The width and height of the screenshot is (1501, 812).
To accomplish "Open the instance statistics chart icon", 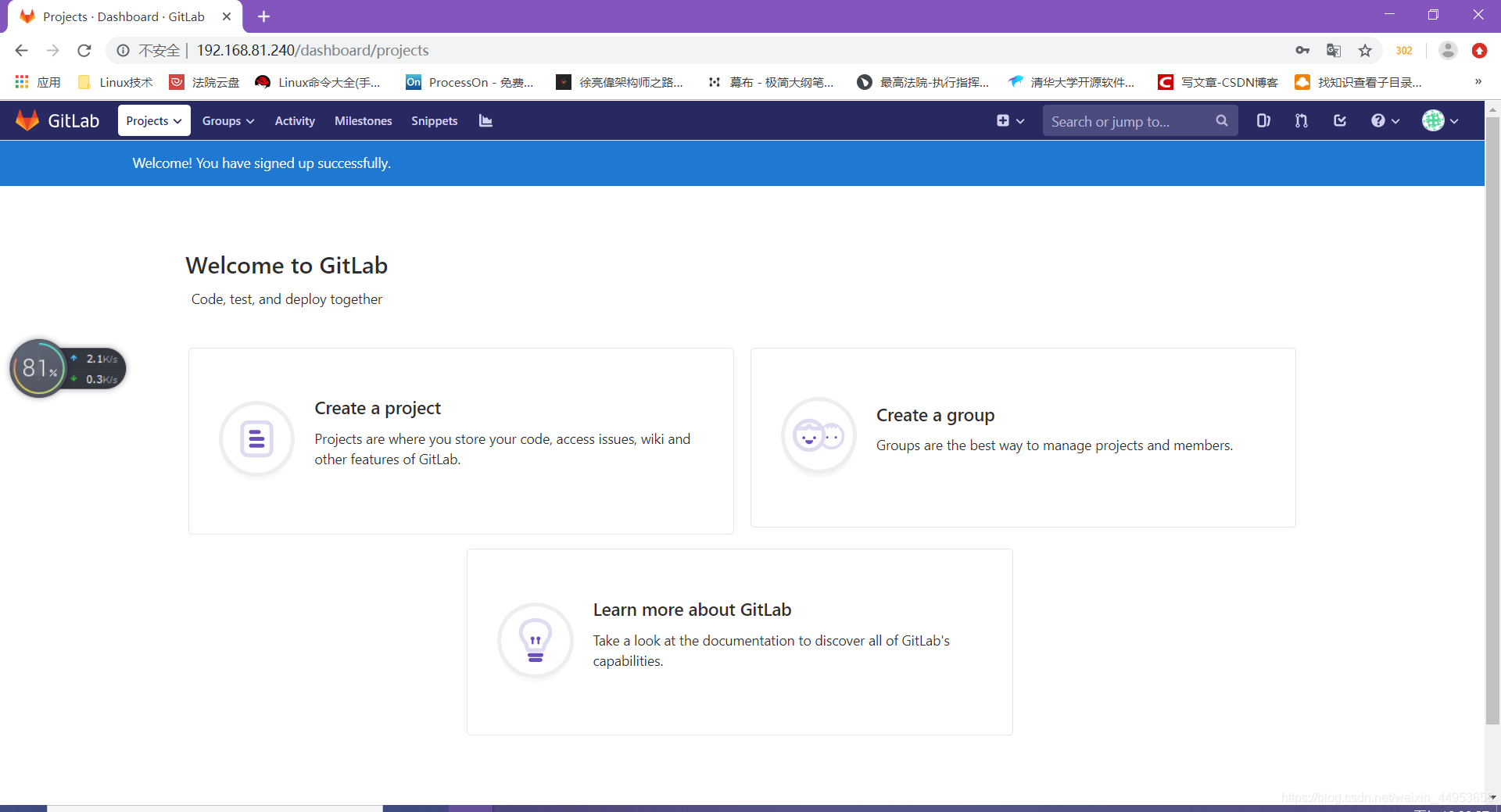I will (x=485, y=120).
